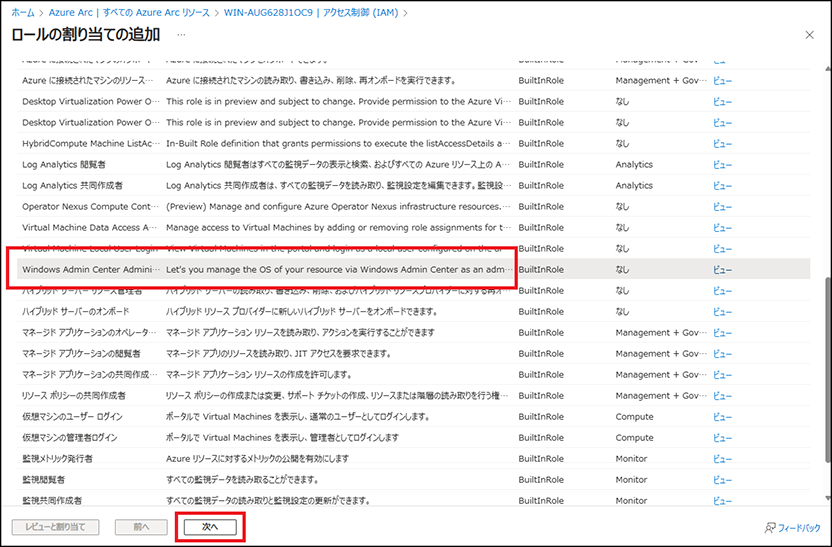Select the Log Analytics 閲覧者 role
Image resolution: width=832 pixels, height=547 pixels.
[413, 164]
